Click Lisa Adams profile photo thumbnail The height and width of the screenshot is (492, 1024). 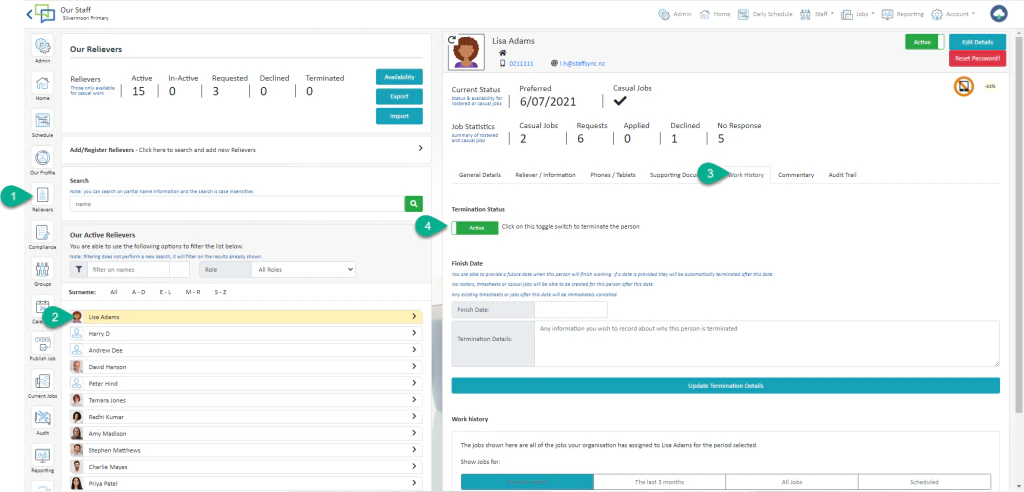(x=466, y=52)
